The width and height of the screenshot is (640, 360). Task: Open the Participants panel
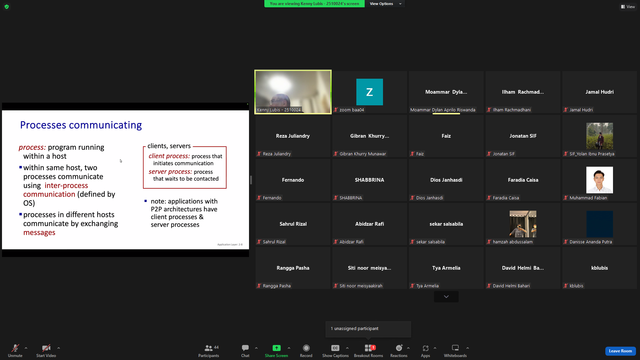pyautogui.click(x=209, y=350)
